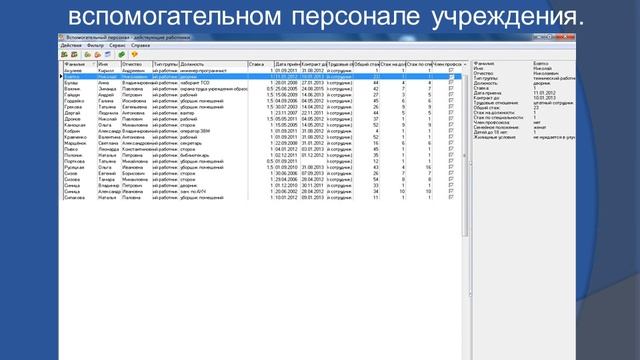640x360 pixels.
Task: Select cell 'охрана труда учреждения образ'
Action: pyautogui.click(x=213, y=89)
